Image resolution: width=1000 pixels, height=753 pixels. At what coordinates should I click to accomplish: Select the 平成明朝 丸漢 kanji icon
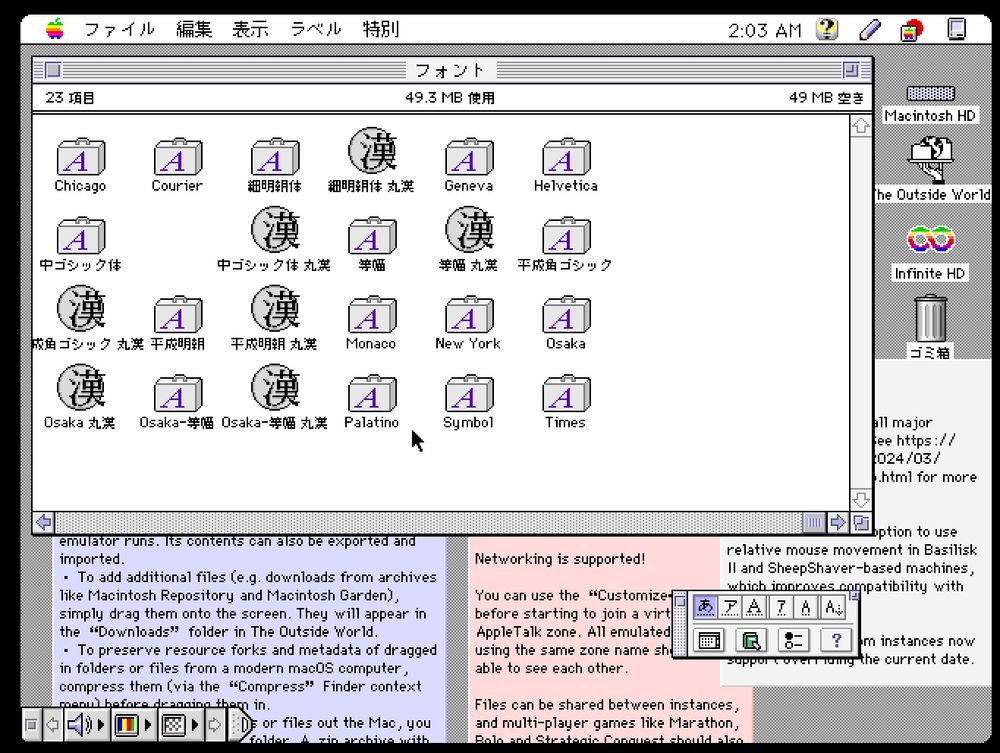pos(276,309)
